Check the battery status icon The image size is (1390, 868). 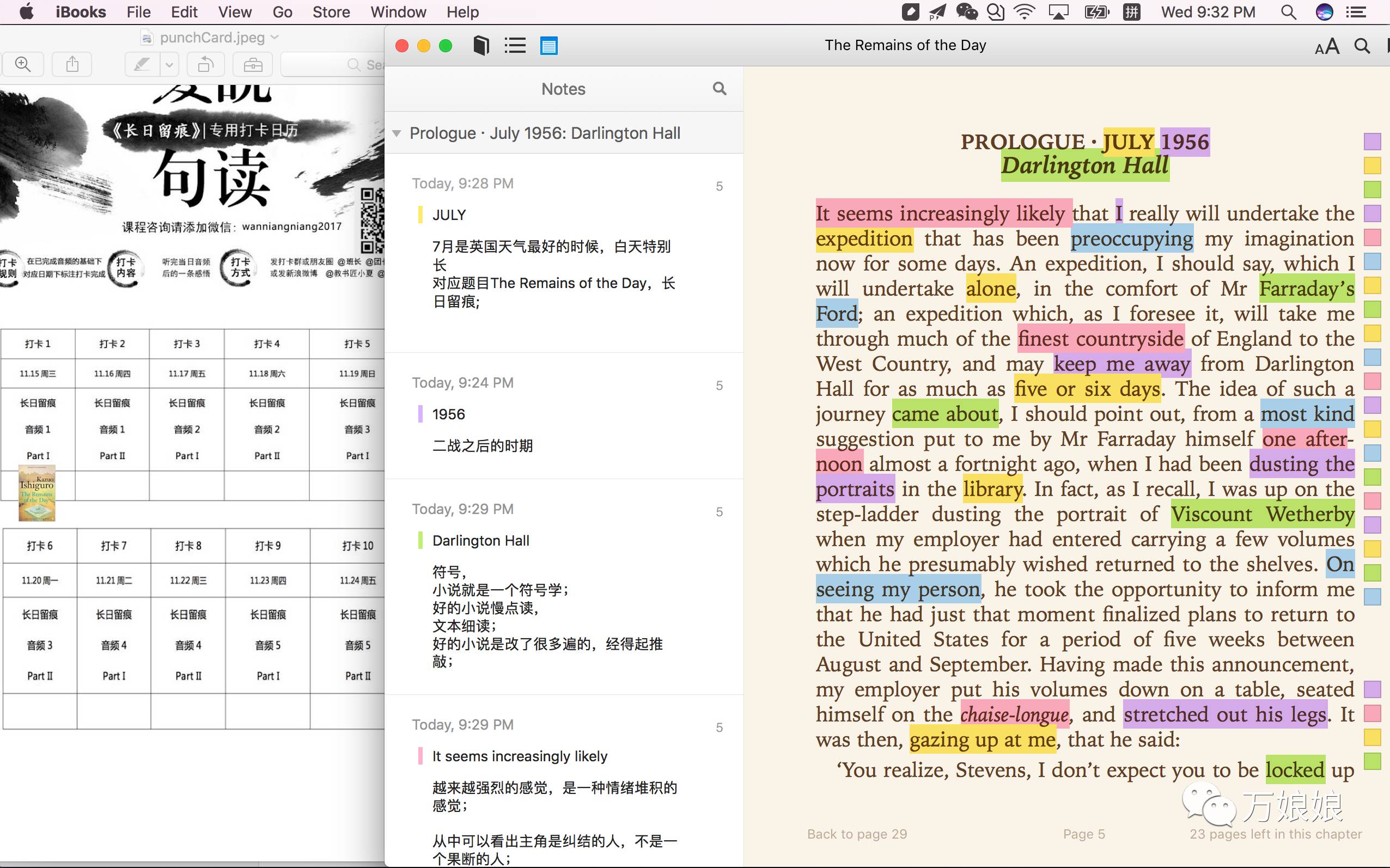tap(1096, 12)
